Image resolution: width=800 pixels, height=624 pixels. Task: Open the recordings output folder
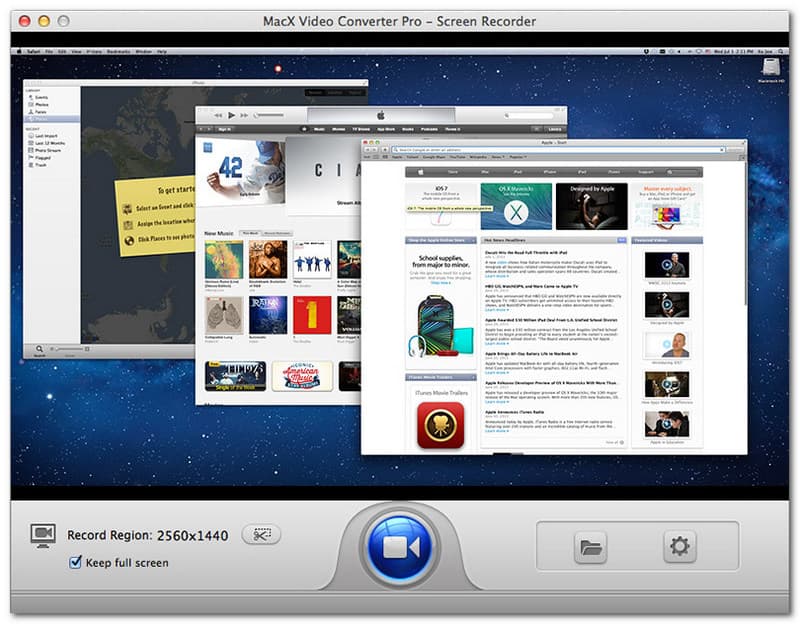tap(591, 547)
